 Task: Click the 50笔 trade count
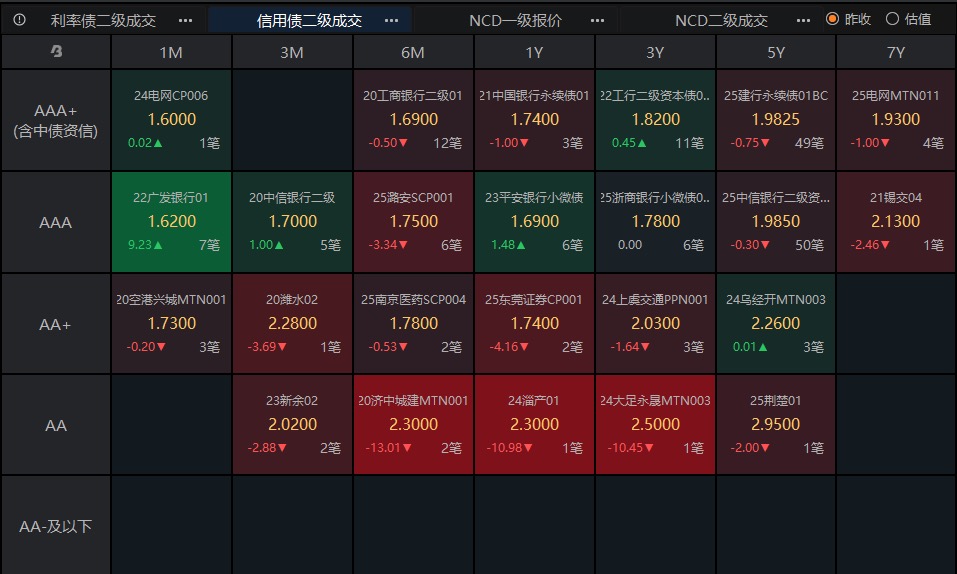[x=809, y=245]
